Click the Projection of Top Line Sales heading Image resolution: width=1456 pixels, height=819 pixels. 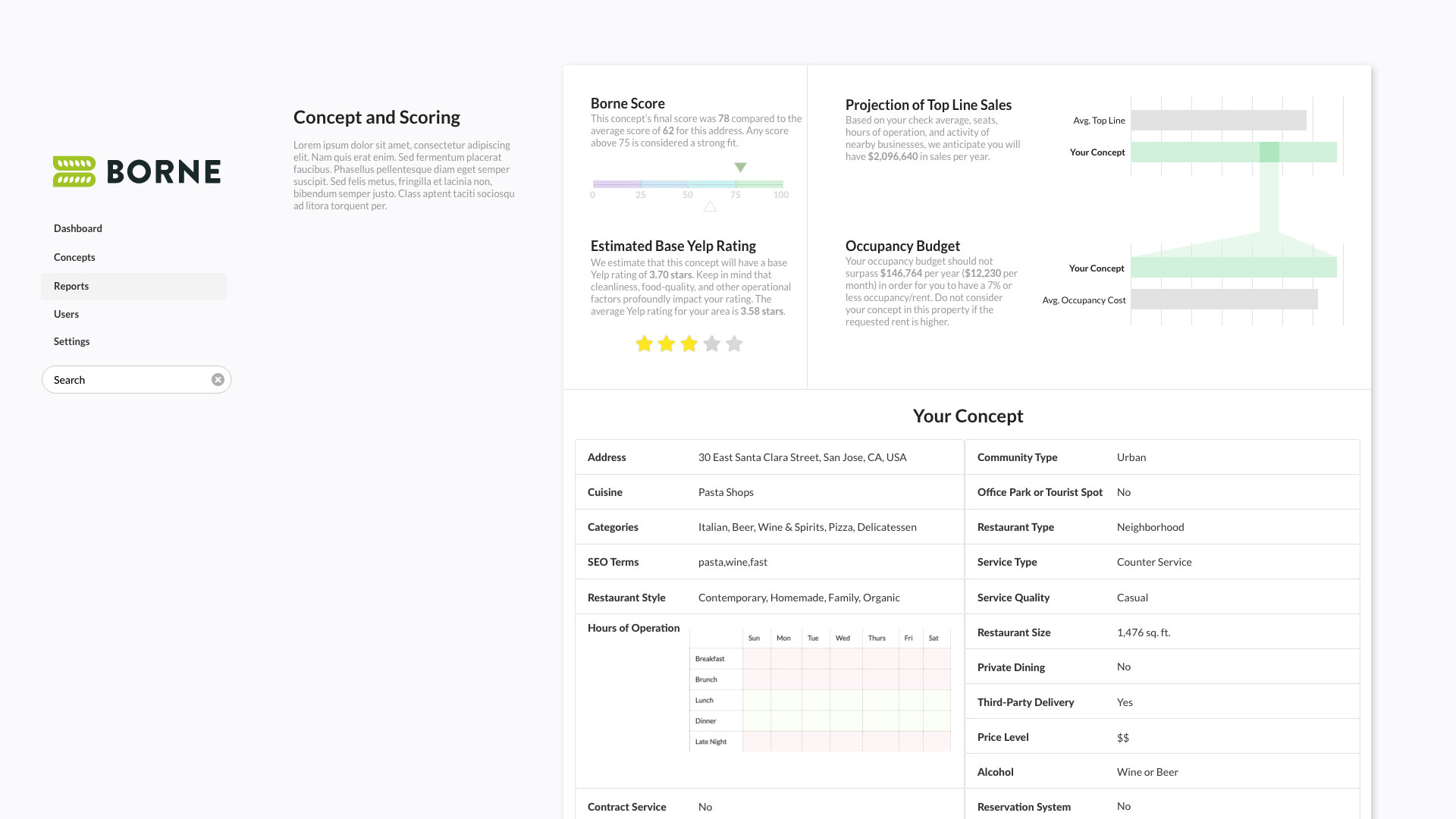928,105
